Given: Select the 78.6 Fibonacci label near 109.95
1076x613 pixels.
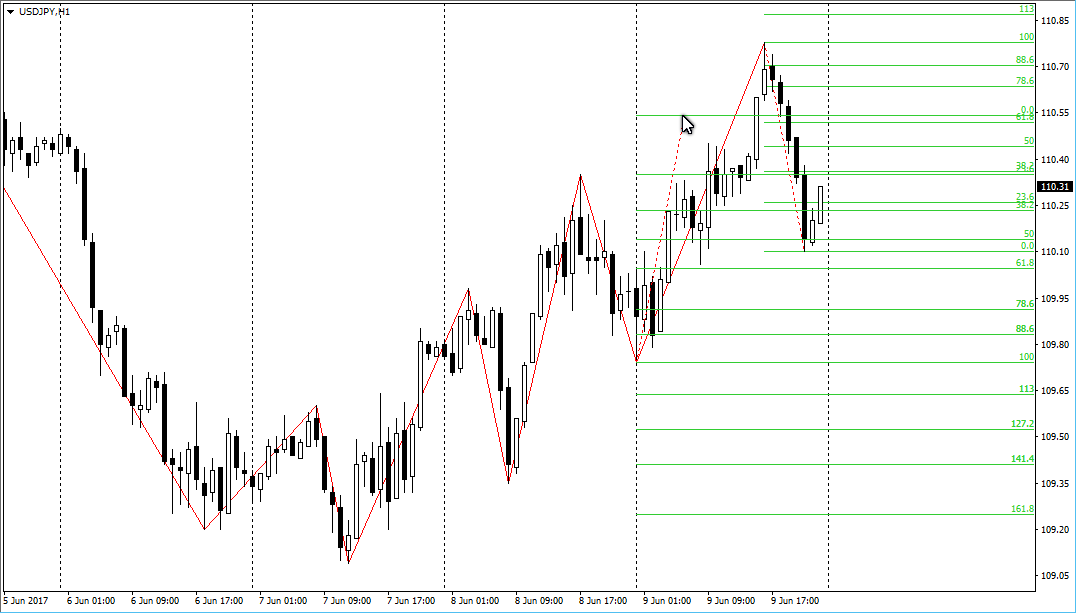Looking at the screenshot, I should coord(1025,303).
